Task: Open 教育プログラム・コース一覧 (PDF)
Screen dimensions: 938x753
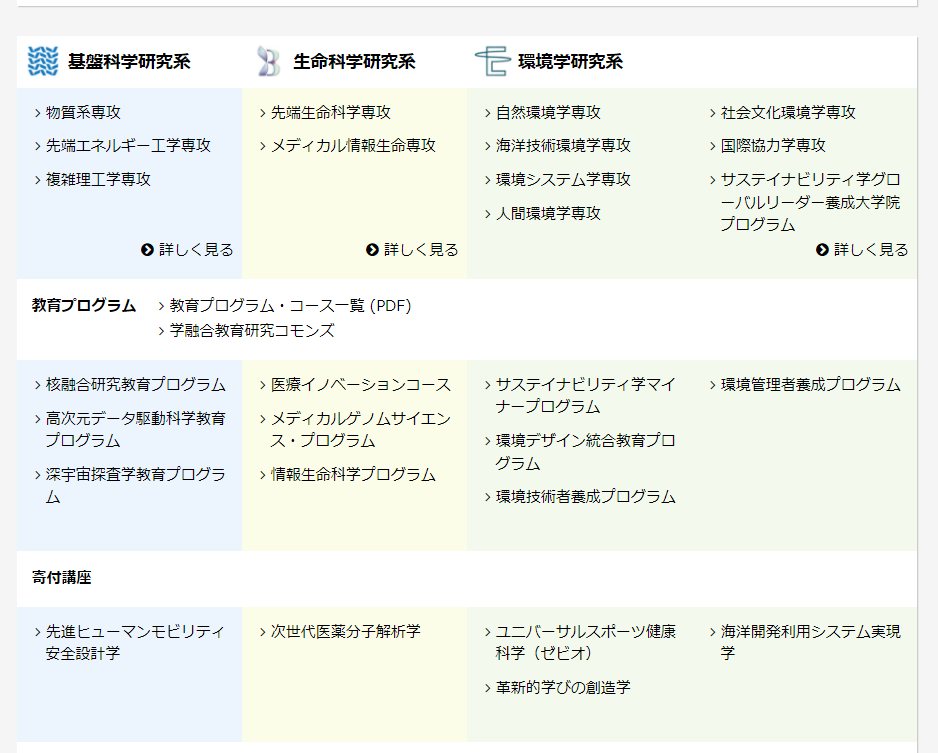Action: (x=290, y=306)
